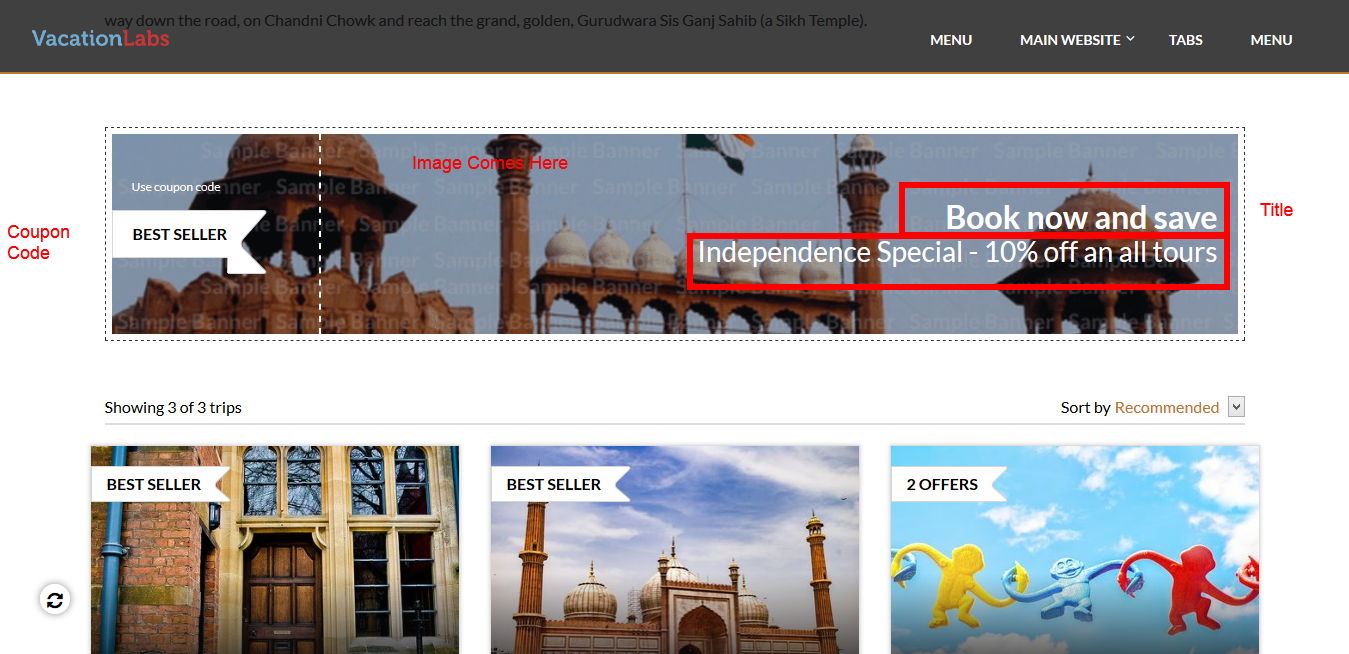Click the "Book now and save" banner title

pyautogui.click(x=1081, y=217)
